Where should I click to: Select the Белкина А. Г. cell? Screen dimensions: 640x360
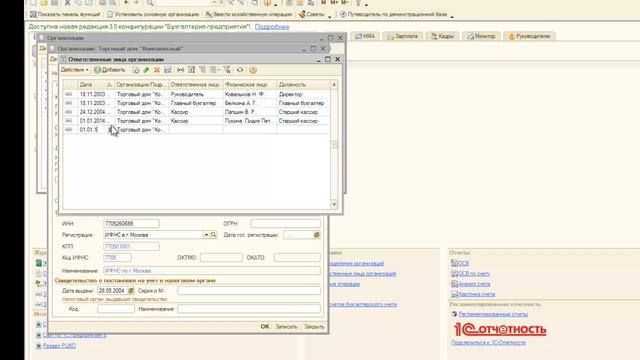coord(250,103)
